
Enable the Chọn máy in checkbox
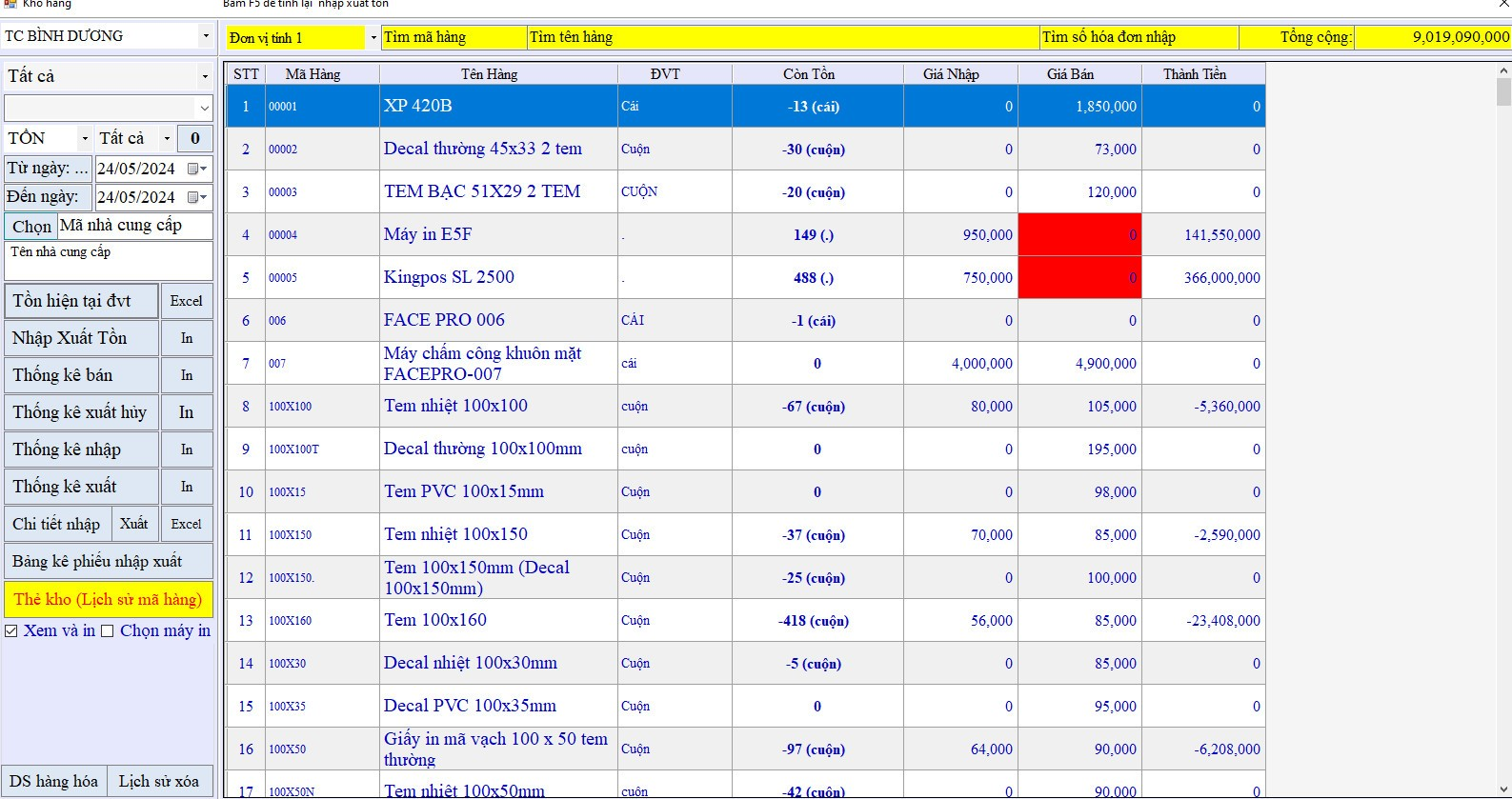108,630
